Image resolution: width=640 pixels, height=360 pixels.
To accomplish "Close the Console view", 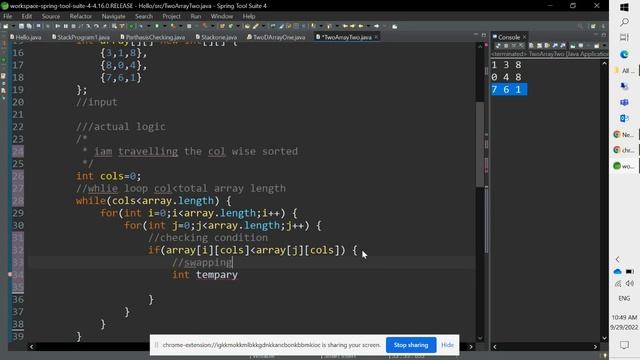I will click(x=524, y=37).
